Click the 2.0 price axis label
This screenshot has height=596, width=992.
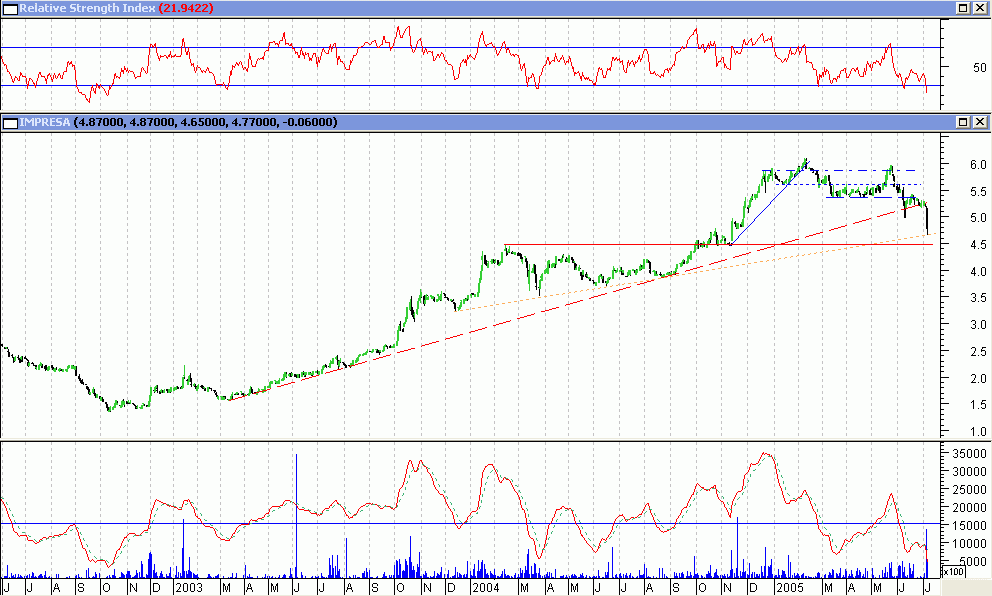(978, 379)
